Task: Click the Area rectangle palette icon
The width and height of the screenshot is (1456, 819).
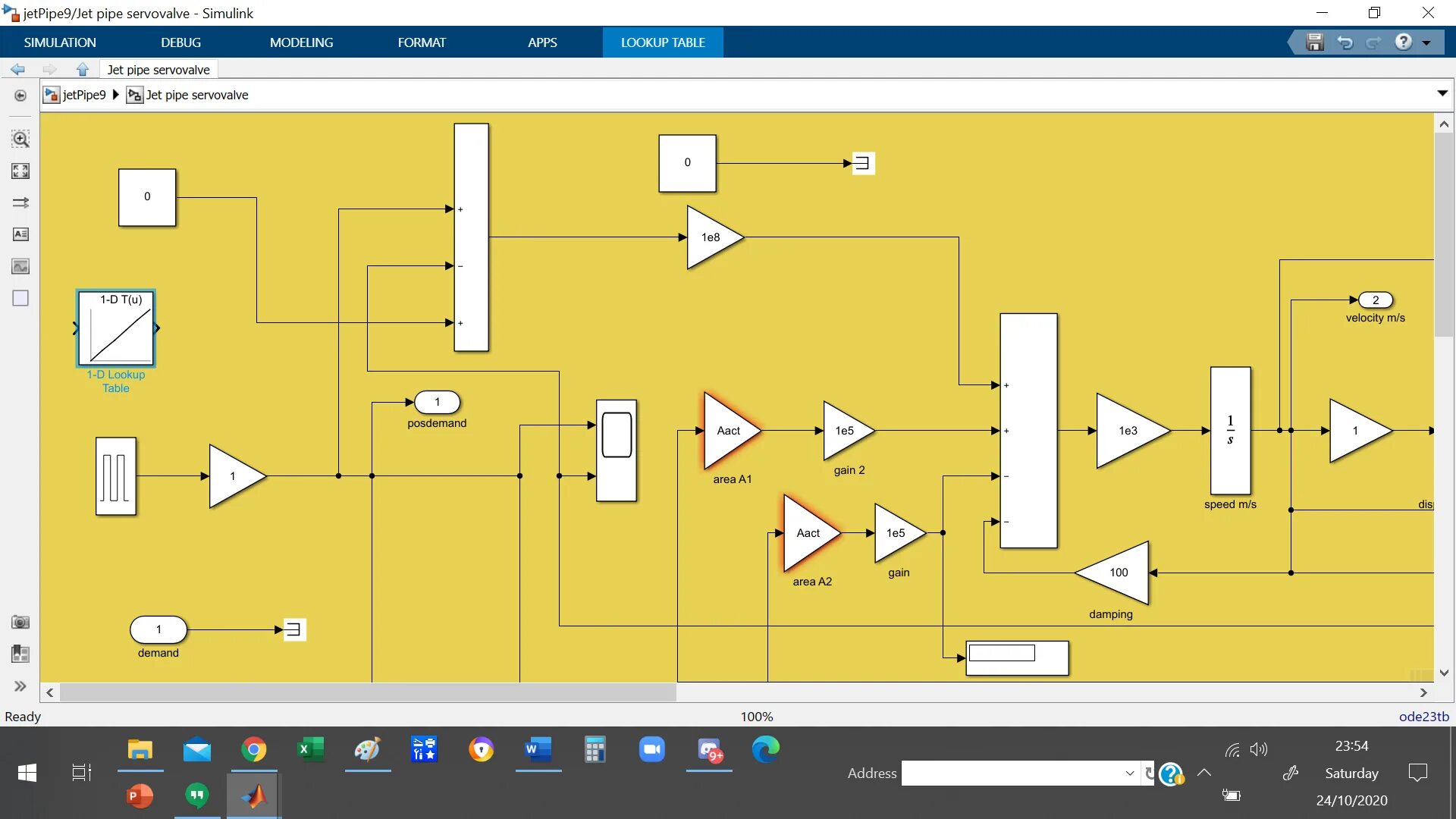Action: (20, 298)
